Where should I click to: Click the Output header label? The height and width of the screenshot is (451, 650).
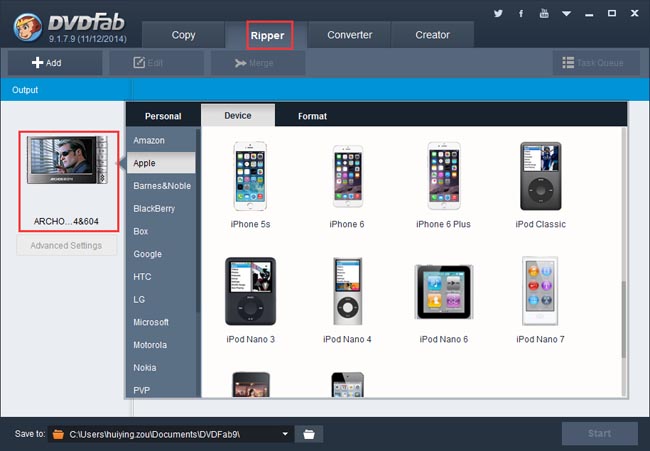(25, 90)
